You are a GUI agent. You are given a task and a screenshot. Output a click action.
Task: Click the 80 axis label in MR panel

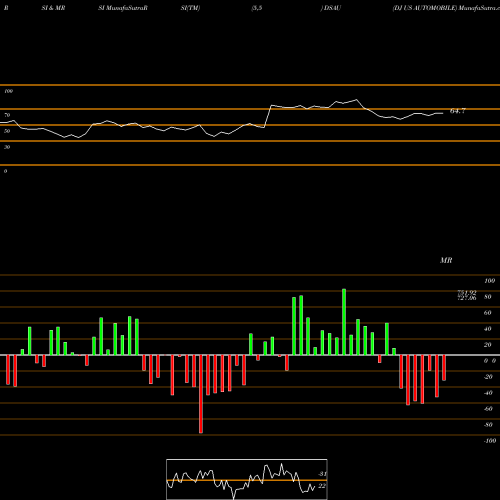[488, 297]
